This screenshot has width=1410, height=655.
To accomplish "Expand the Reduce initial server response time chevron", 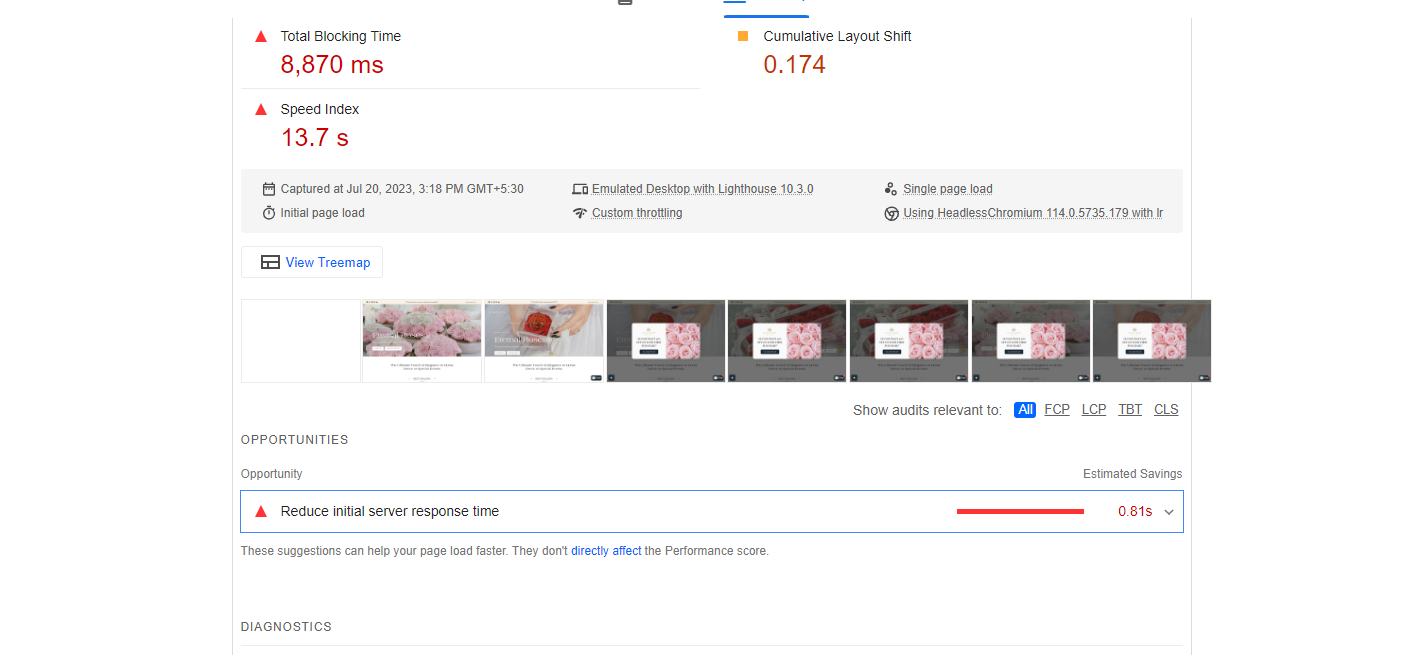I will (1169, 512).
